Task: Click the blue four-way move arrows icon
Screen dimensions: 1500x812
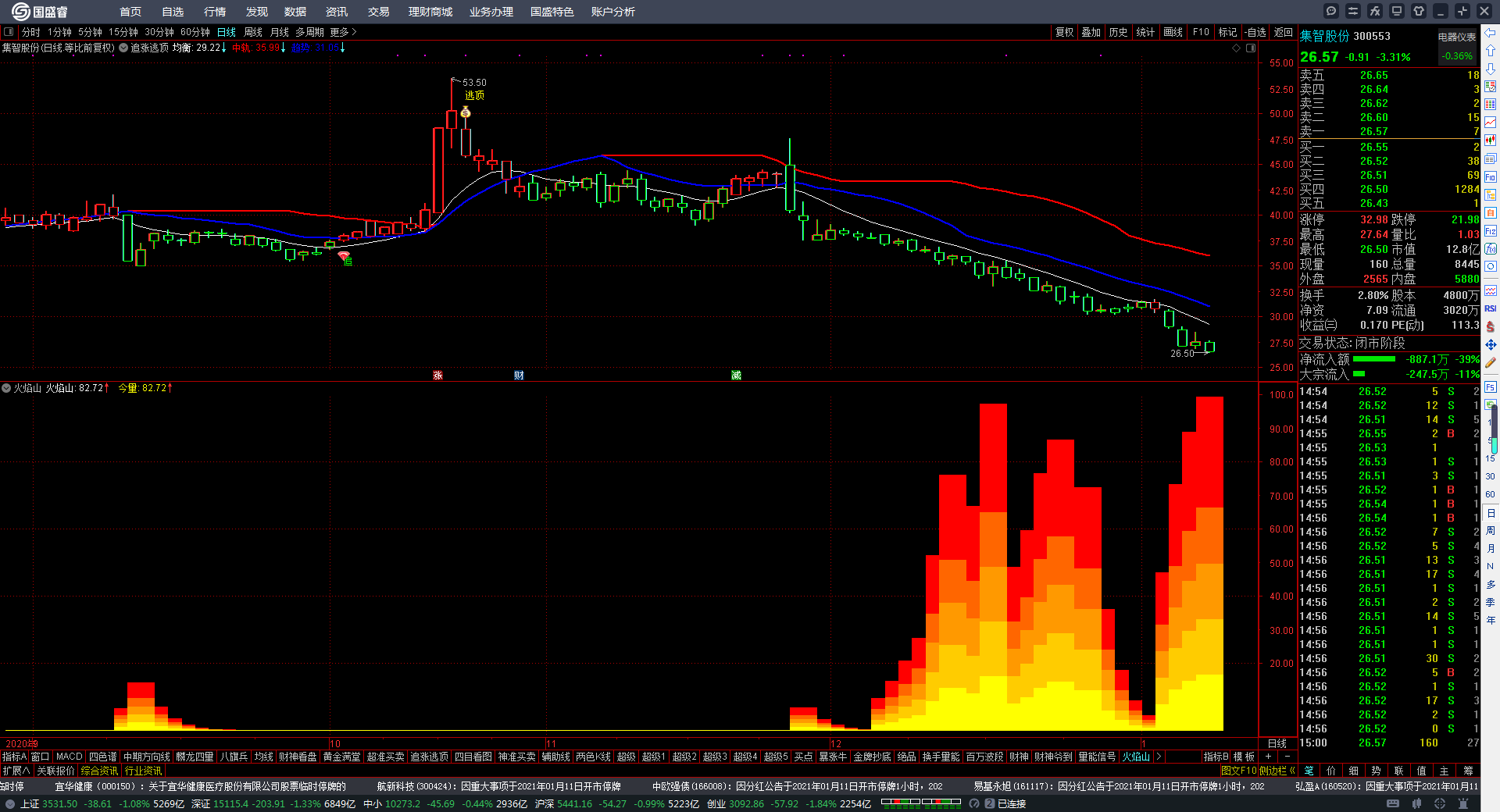Action: coord(1491,344)
